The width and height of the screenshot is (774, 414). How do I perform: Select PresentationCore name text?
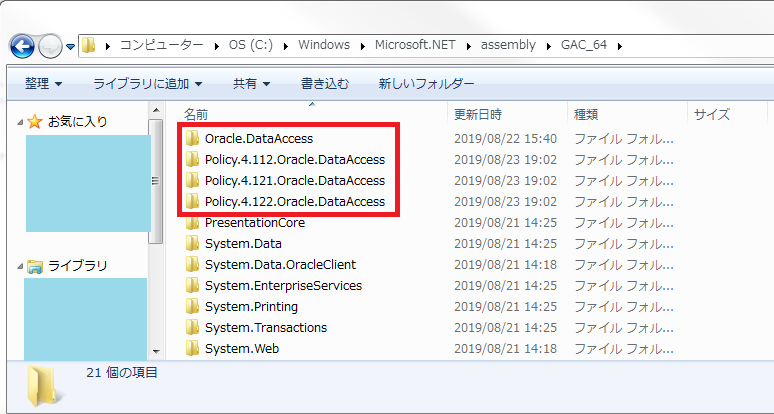(255, 223)
